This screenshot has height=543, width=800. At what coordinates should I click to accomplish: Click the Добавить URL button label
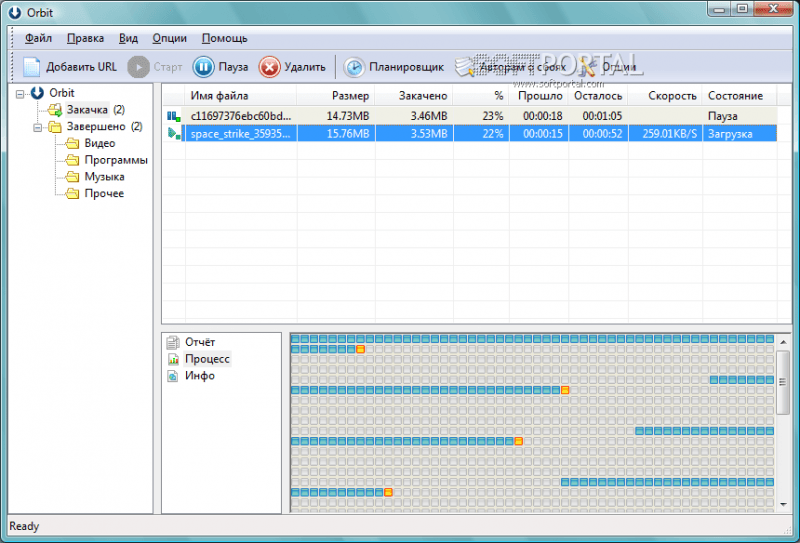[x=82, y=67]
